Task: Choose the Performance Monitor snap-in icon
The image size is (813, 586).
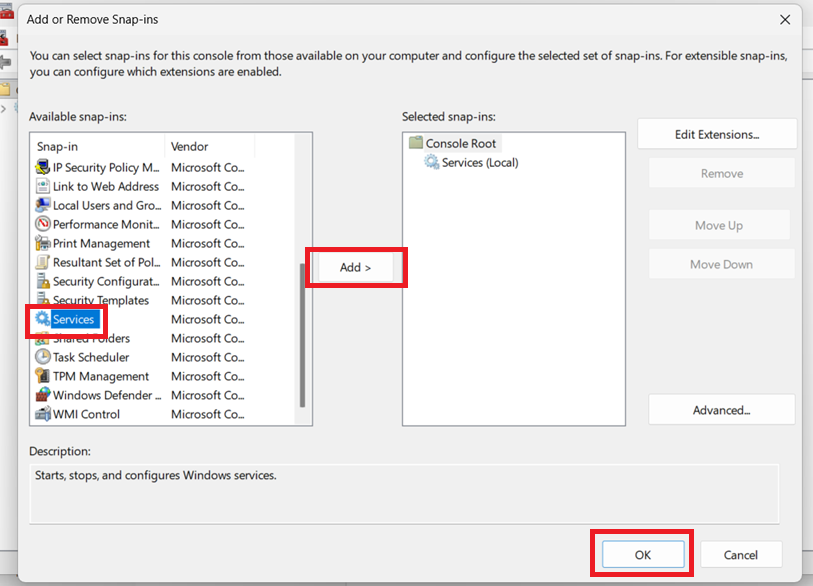Action: tap(43, 225)
